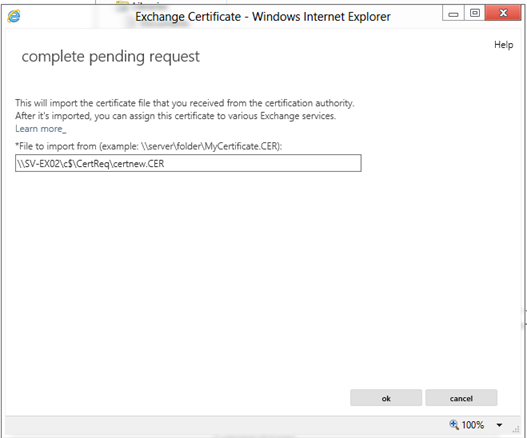This screenshot has width=527, height=438.
Task: Click the empty status bar area
Action: click(222, 425)
